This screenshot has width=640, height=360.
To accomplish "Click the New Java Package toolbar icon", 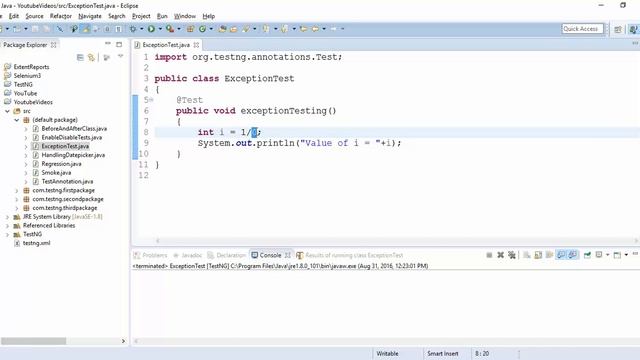I will coord(190,29).
